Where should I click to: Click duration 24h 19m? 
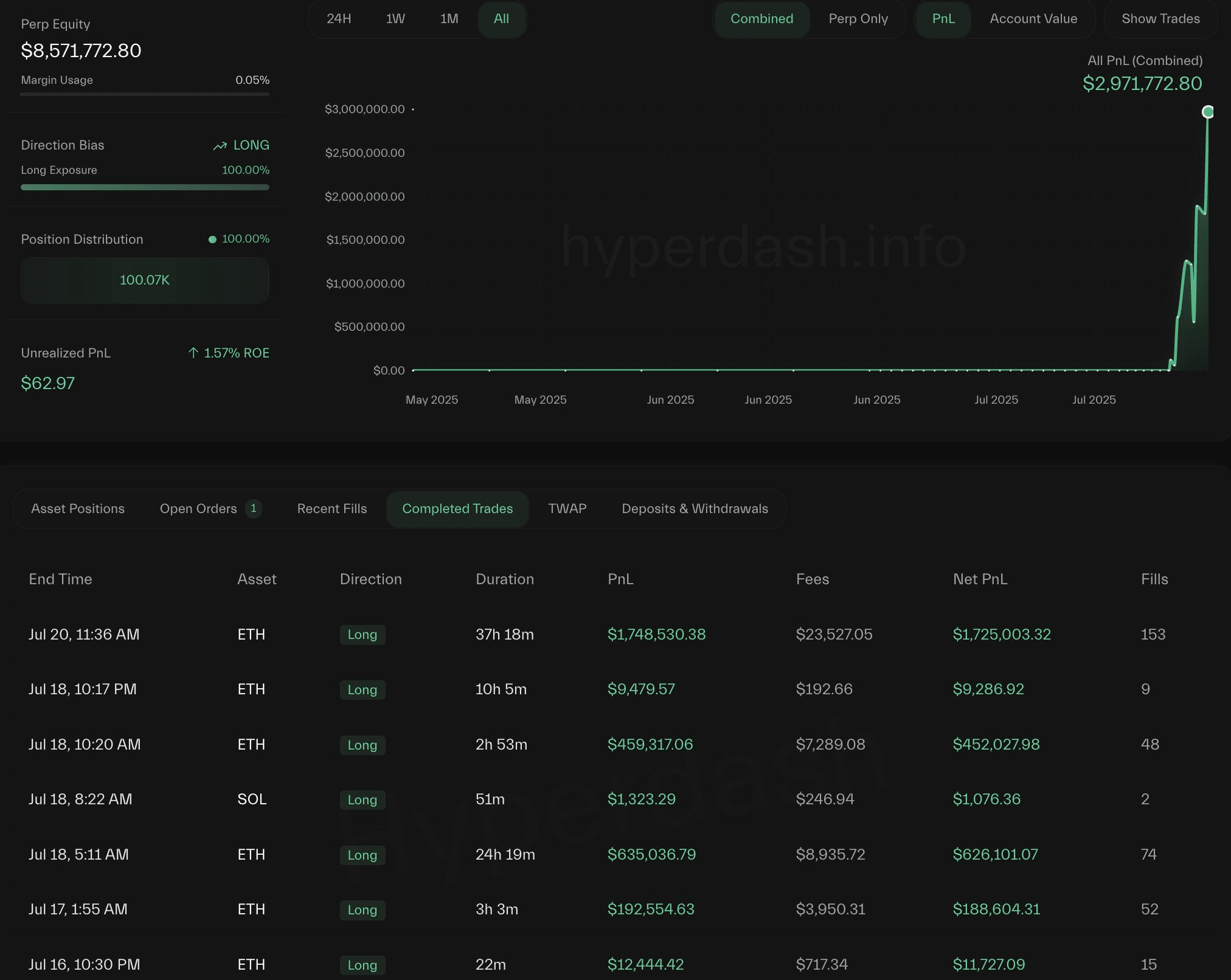tap(505, 855)
